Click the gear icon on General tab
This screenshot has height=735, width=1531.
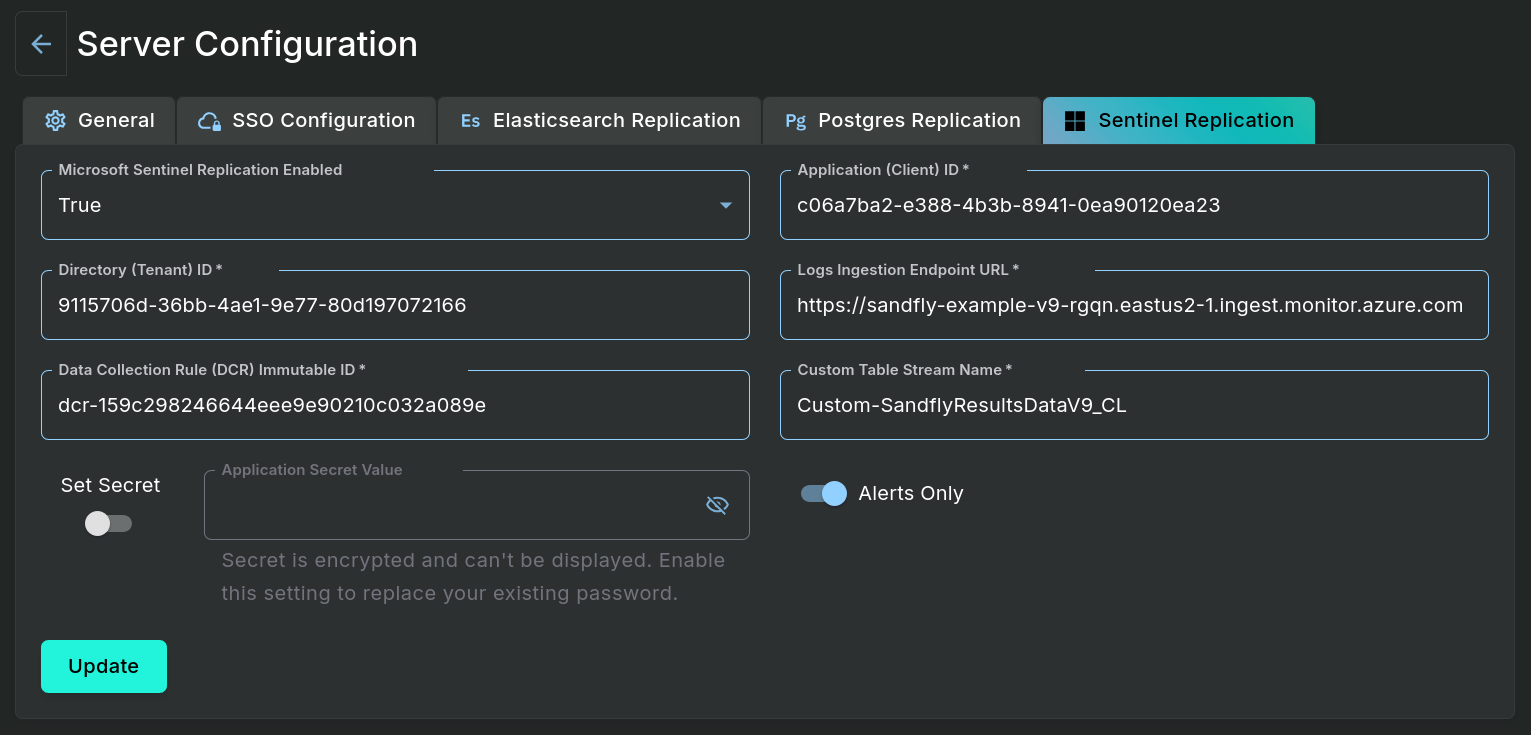coord(55,121)
